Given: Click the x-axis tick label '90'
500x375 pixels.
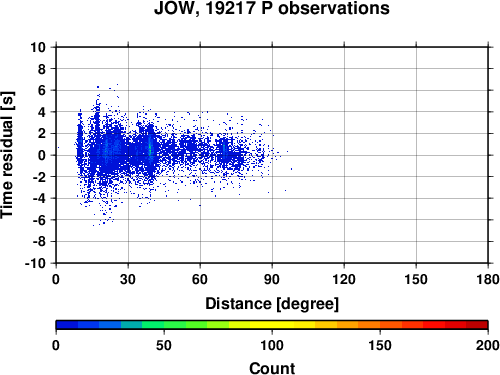Looking at the screenshot, I should [272, 279].
